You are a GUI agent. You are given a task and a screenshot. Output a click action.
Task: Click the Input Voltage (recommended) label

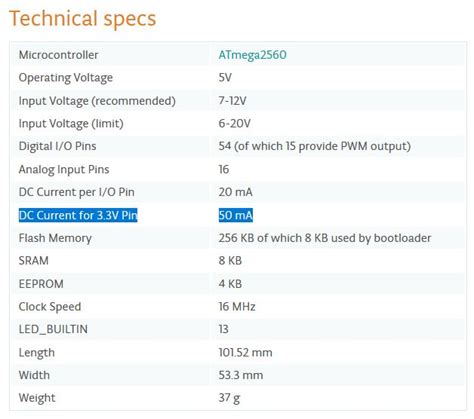pyautogui.click(x=97, y=101)
